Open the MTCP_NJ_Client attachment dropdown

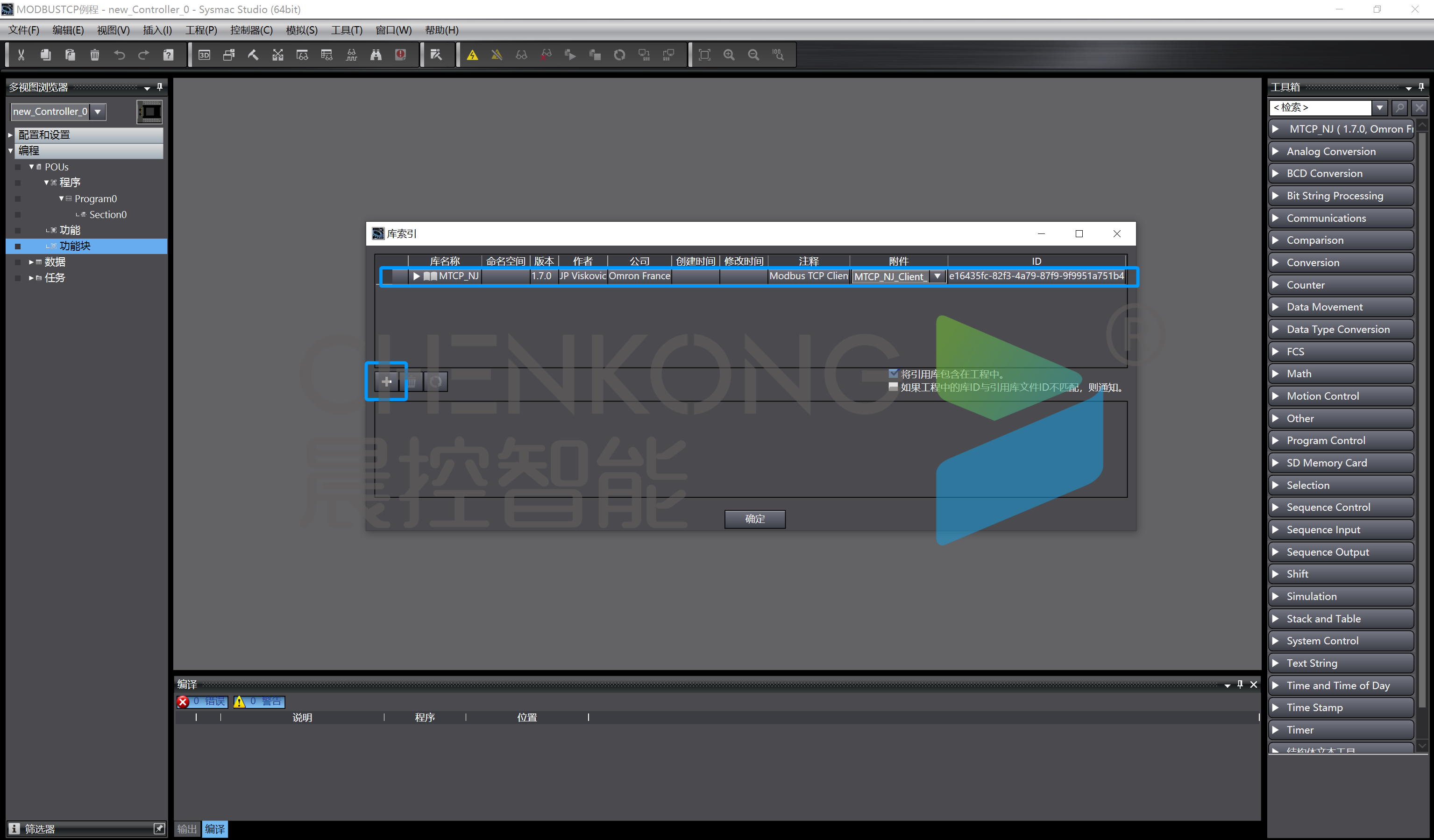(x=937, y=276)
